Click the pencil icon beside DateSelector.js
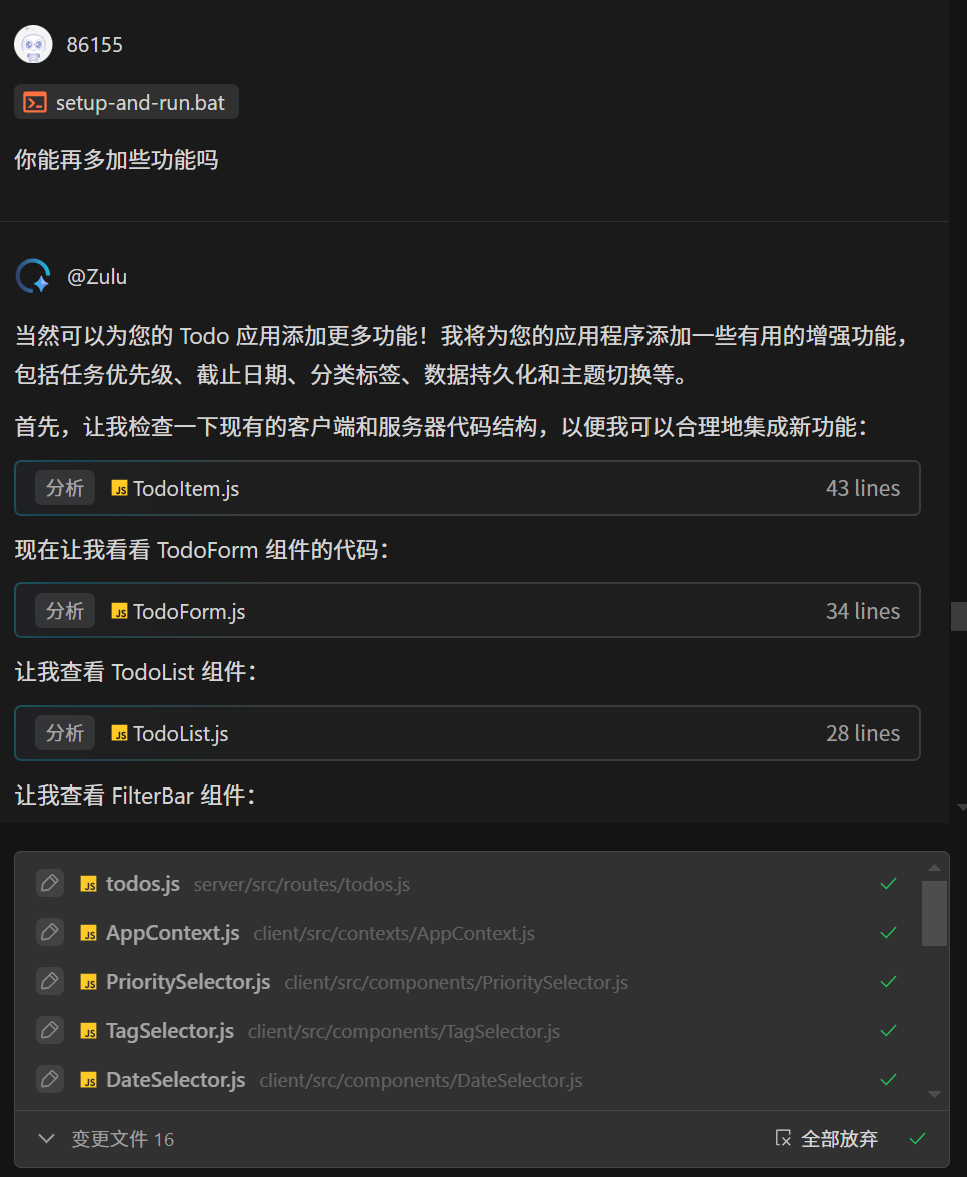Viewport: 967px width, 1177px height. [49, 1079]
